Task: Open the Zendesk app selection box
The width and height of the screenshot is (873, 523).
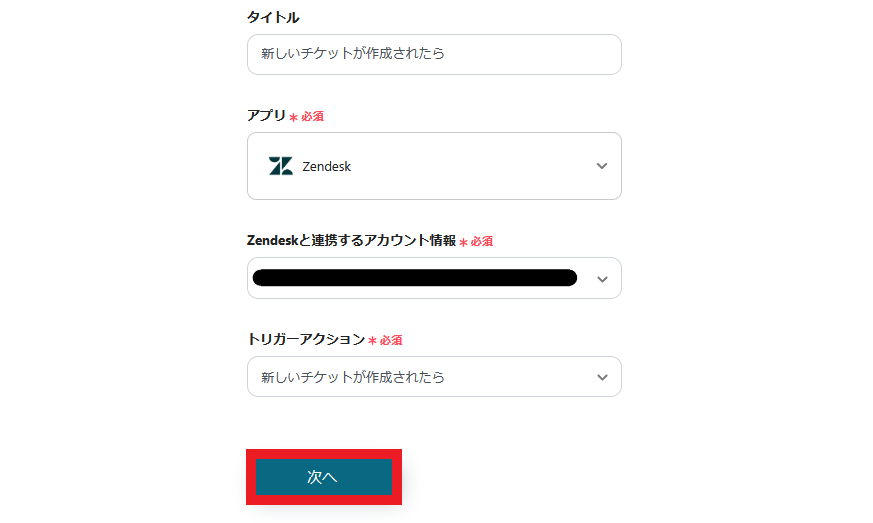Action: [434, 166]
